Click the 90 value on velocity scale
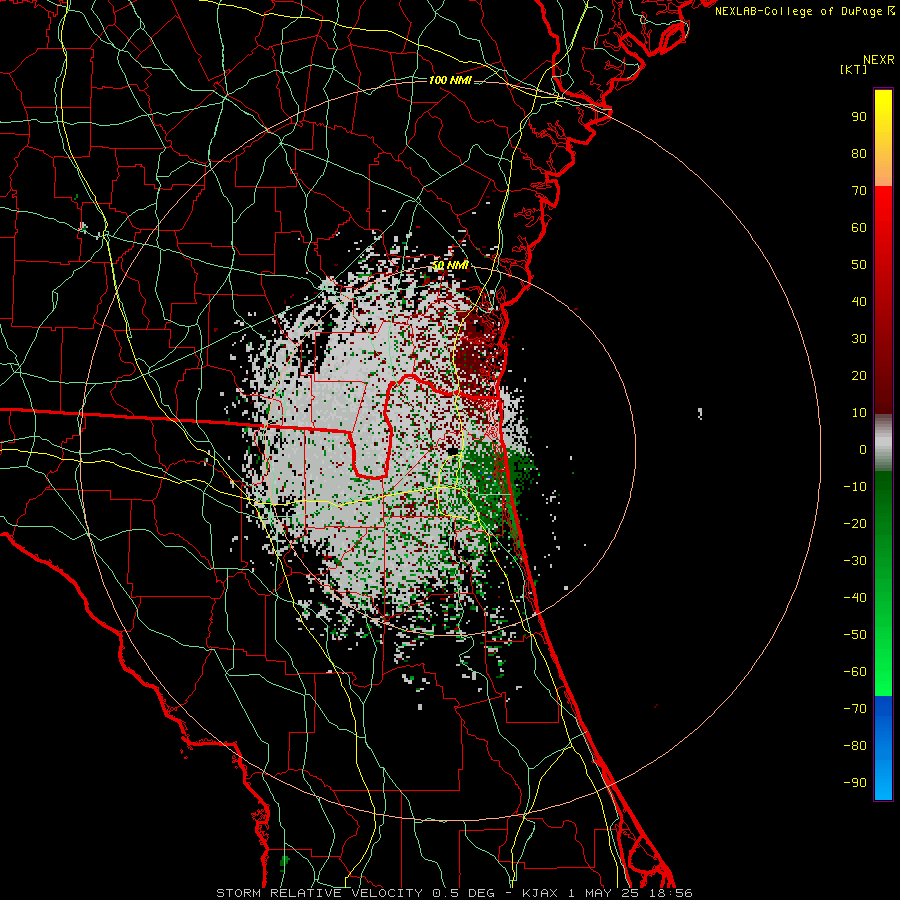The image size is (900, 900). pyautogui.click(x=859, y=117)
